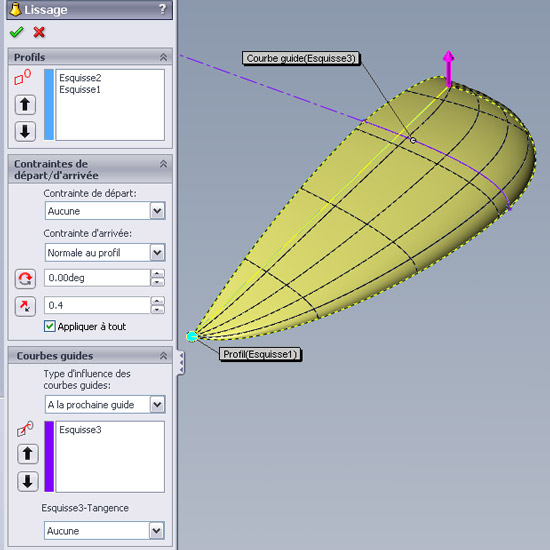The width and height of the screenshot is (550, 550).
Task: Move guide curve down in Courbes guides
Action: click(x=28, y=481)
